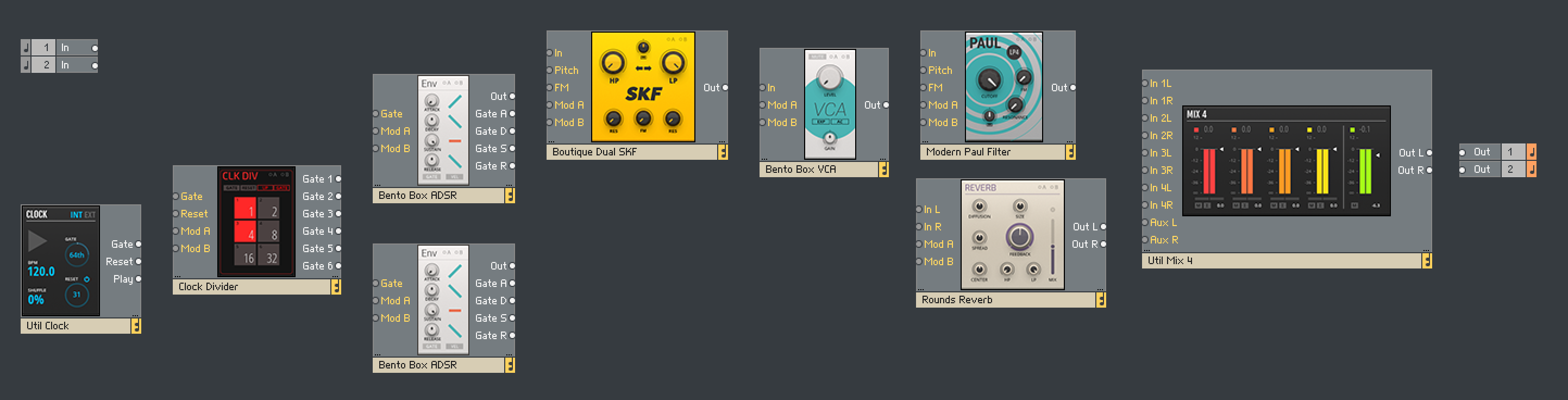The width and height of the screenshot is (1568, 400).
Task: Switch clock source to INT
Action: click(76, 215)
